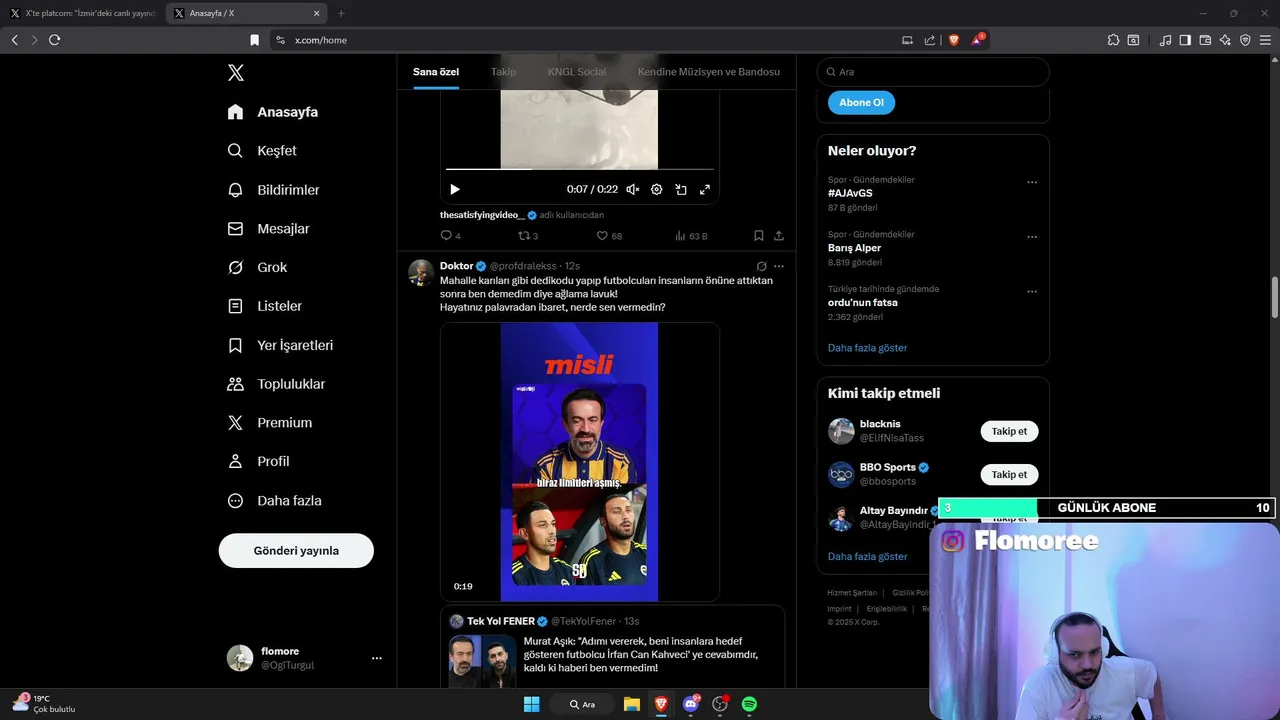Seek in the video progress bar
1280x720 pixels.
[x=580, y=169]
